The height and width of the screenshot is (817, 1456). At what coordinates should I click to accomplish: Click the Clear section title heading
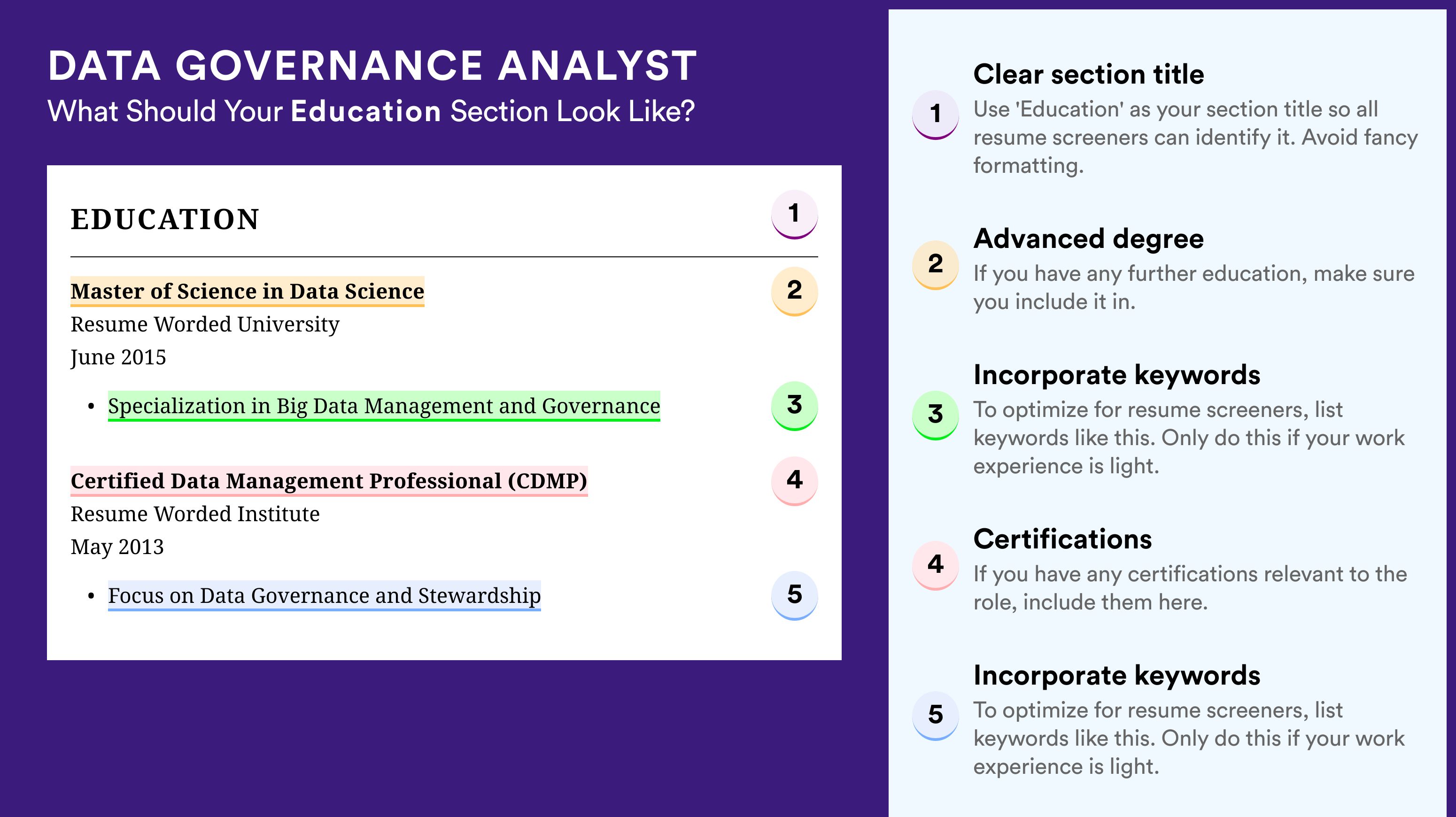click(x=1089, y=74)
